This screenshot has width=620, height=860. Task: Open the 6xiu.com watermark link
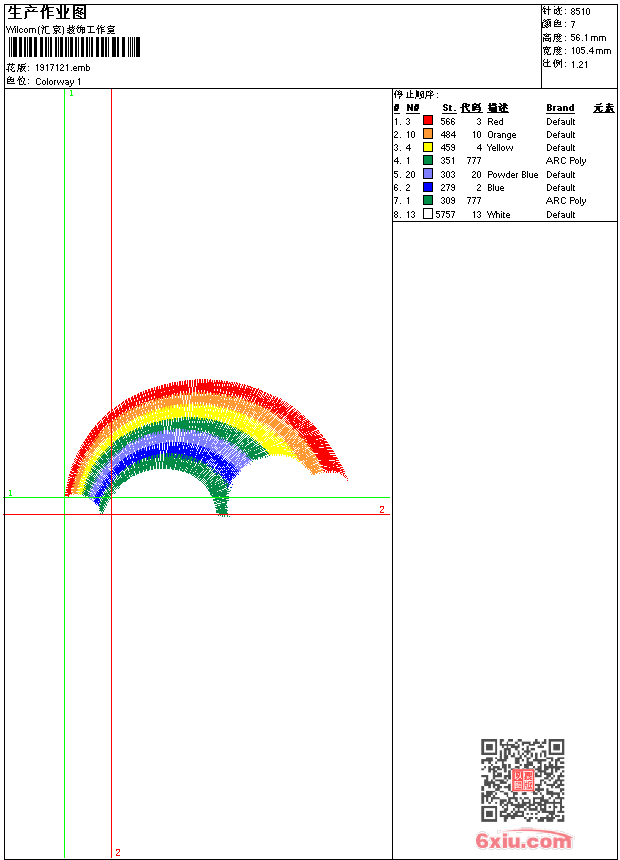click(x=523, y=841)
